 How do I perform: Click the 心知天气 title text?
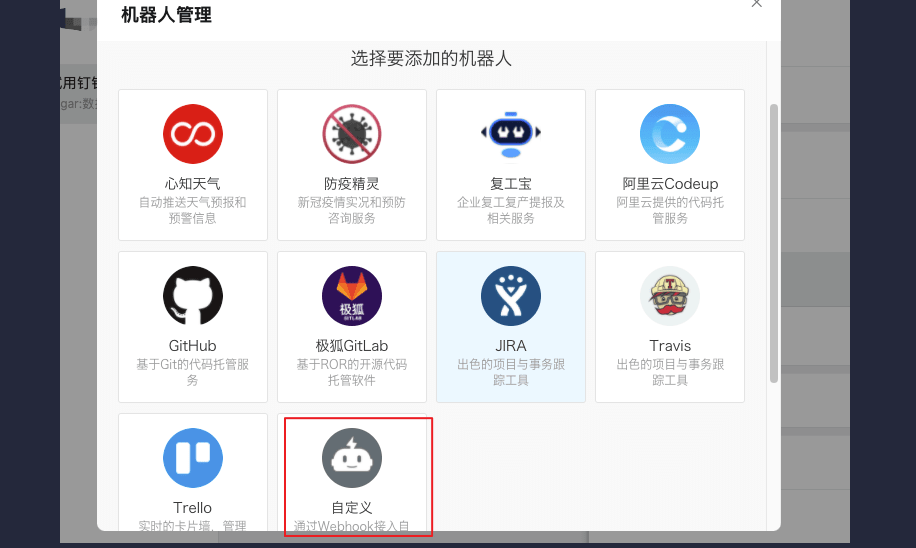(x=193, y=184)
